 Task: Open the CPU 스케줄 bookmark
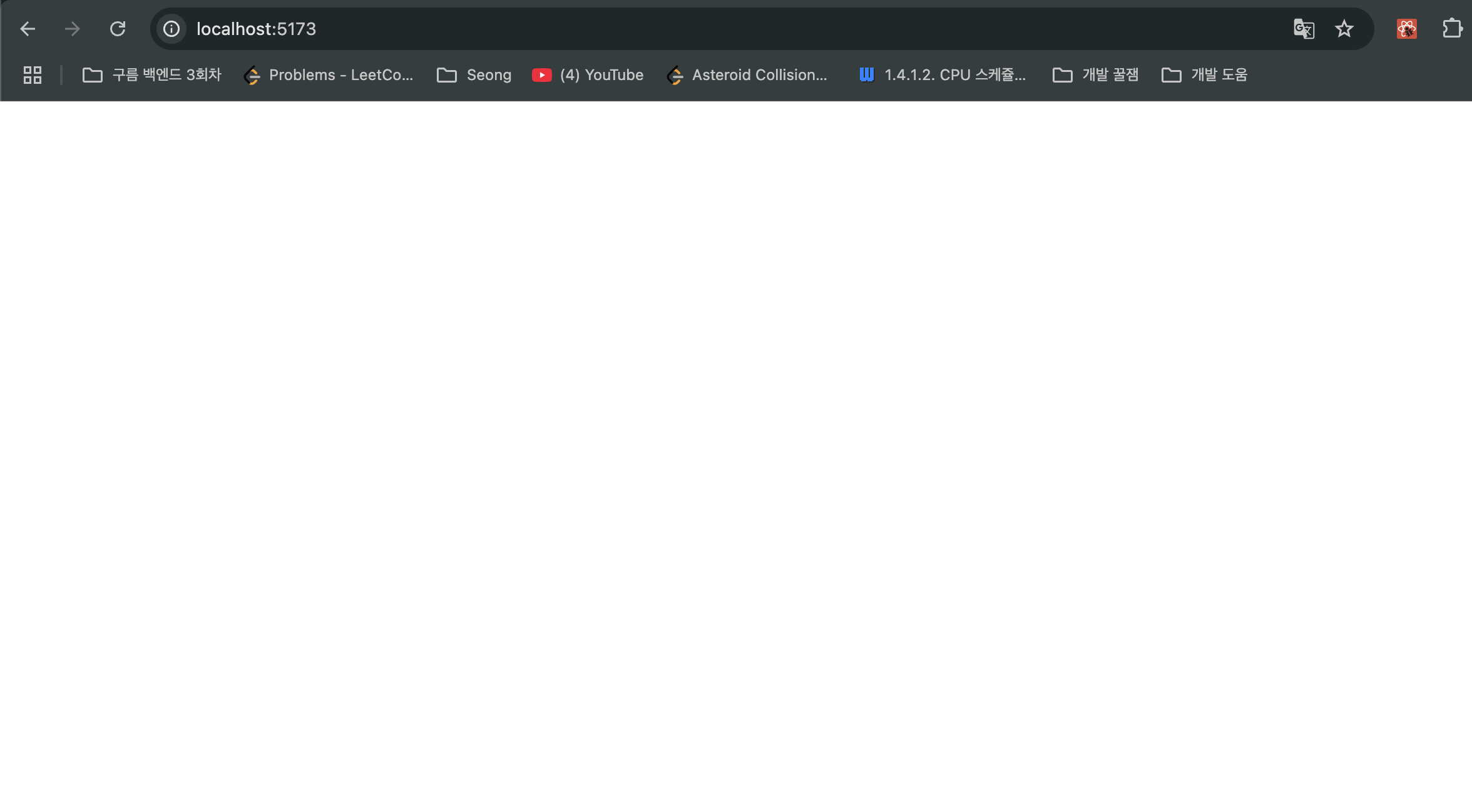[943, 75]
